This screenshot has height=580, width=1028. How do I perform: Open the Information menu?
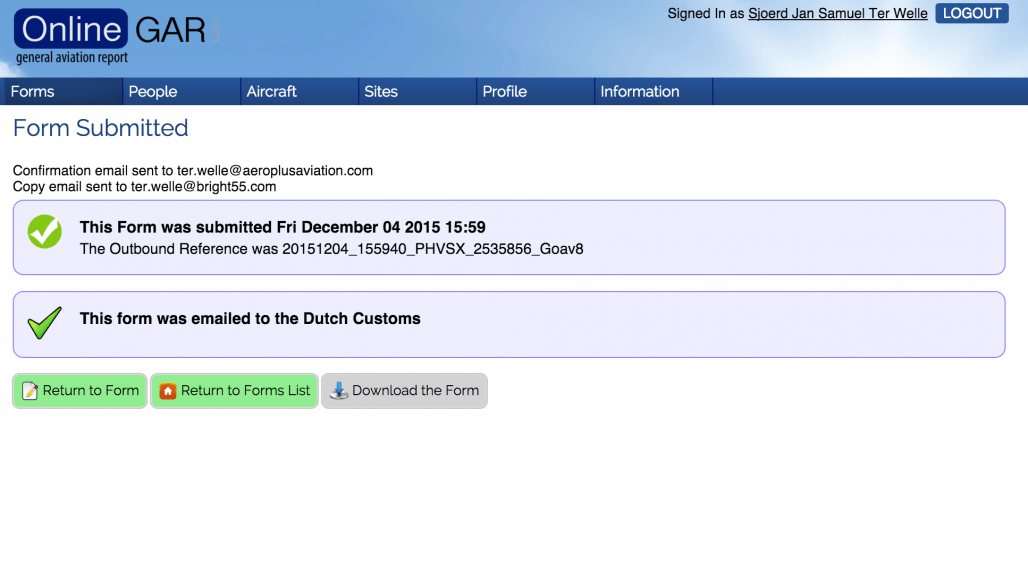[x=640, y=91]
